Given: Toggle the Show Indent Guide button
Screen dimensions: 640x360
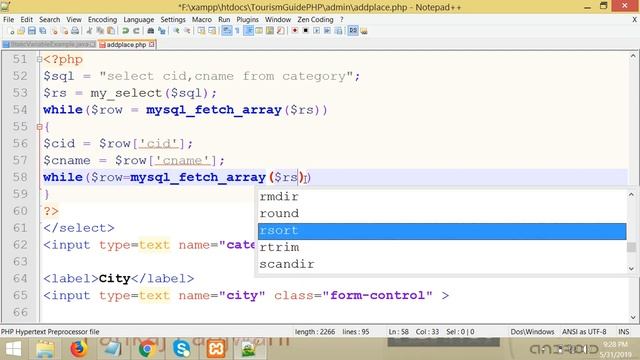Looking at the screenshot, I should coord(248,31).
